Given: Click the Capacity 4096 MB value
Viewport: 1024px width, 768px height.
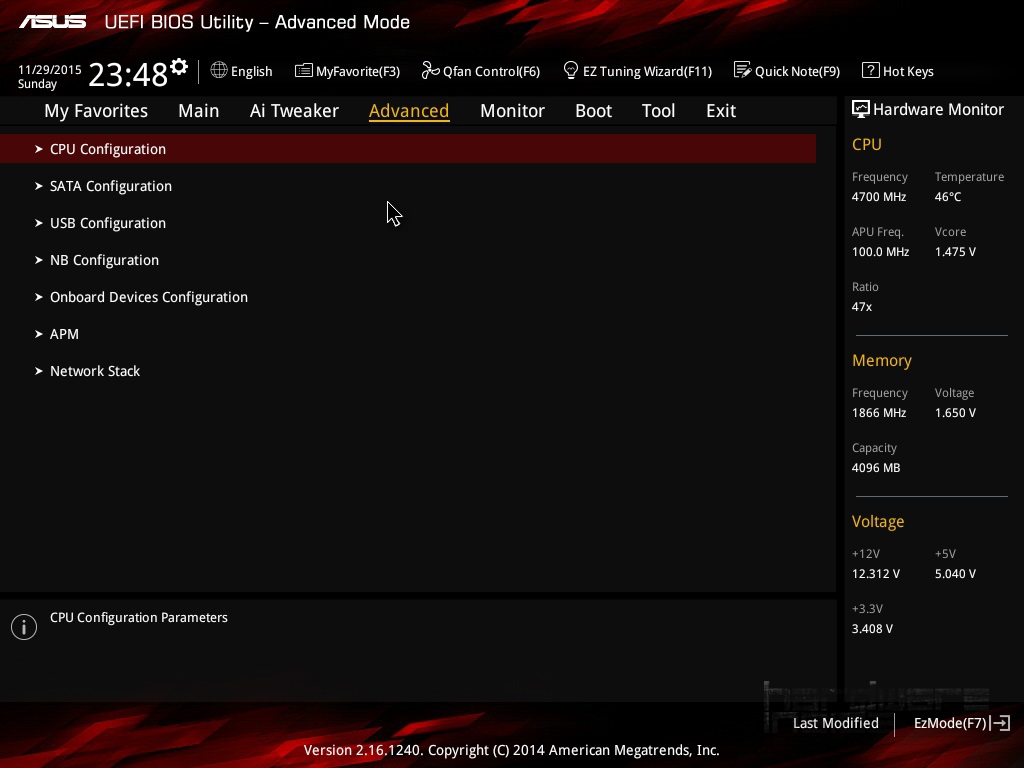Looking at the screenshot, I should pyautogui.click(x=876, y=468).
